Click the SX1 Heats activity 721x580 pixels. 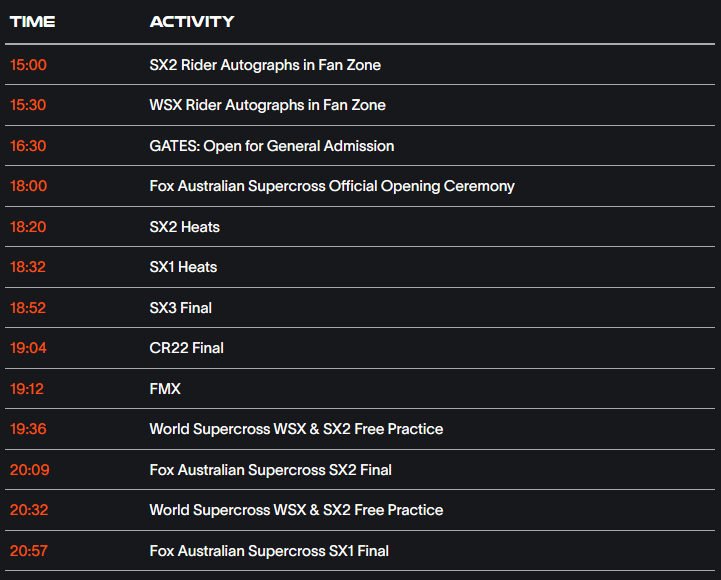coord(183,267)
